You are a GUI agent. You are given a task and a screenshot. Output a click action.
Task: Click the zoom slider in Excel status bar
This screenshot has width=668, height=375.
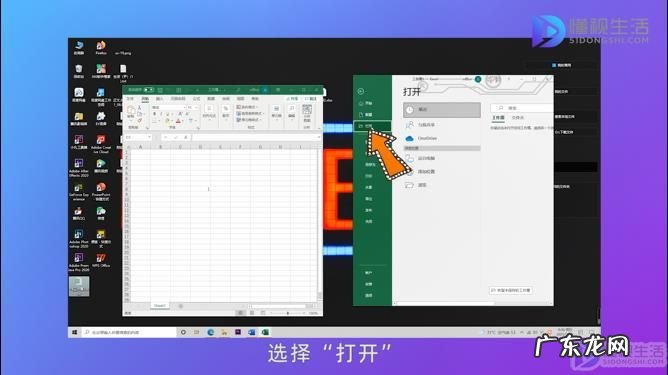[288, 313]
